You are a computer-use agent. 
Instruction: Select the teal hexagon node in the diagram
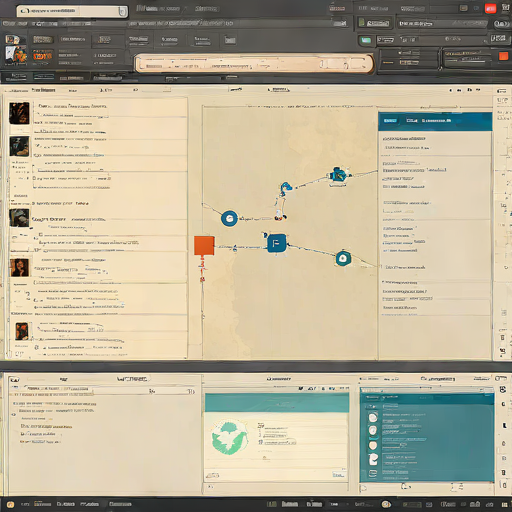(343, 259)
